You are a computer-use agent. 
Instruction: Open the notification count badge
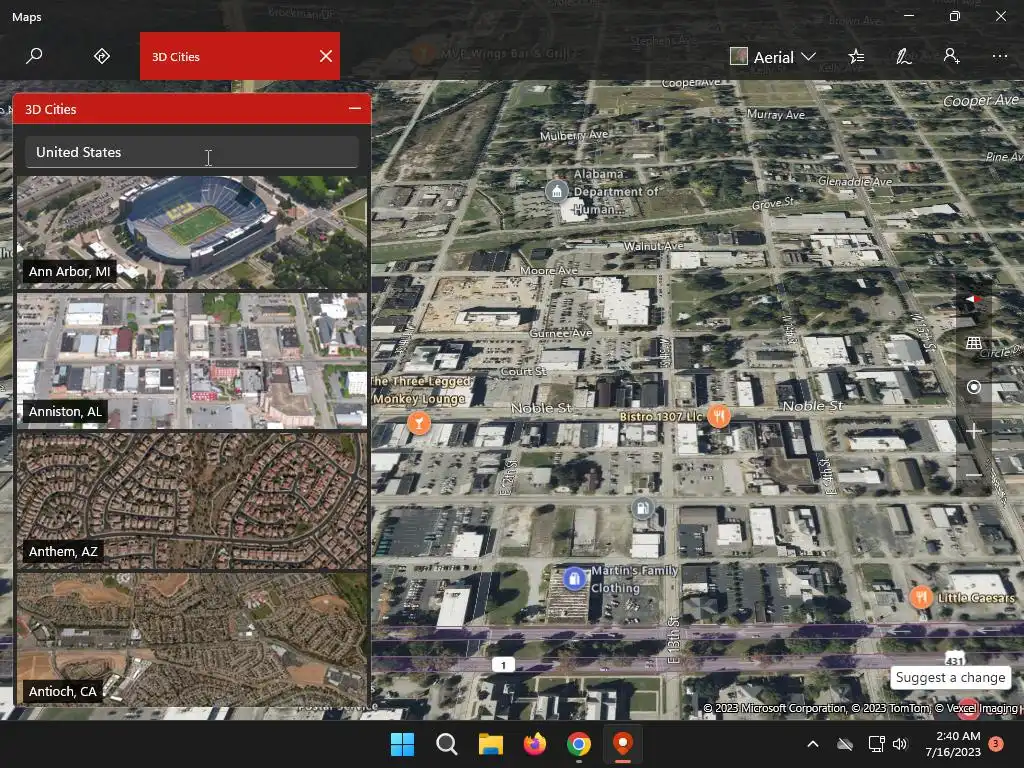tap(996, 743)
